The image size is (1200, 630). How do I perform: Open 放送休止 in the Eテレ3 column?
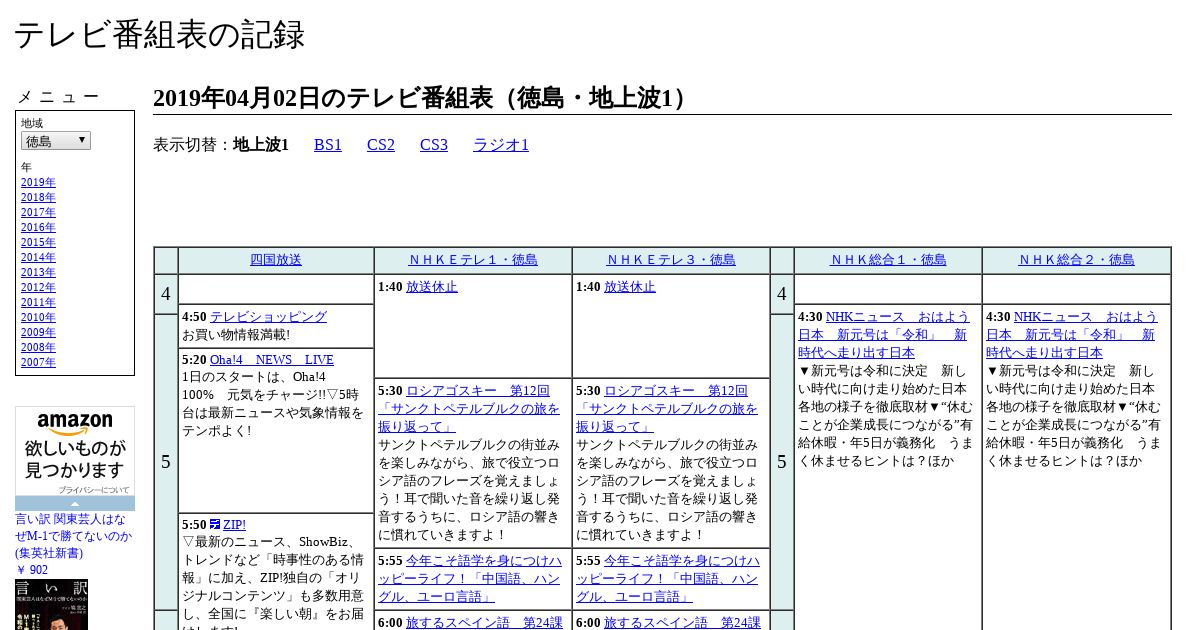(630, 287)
